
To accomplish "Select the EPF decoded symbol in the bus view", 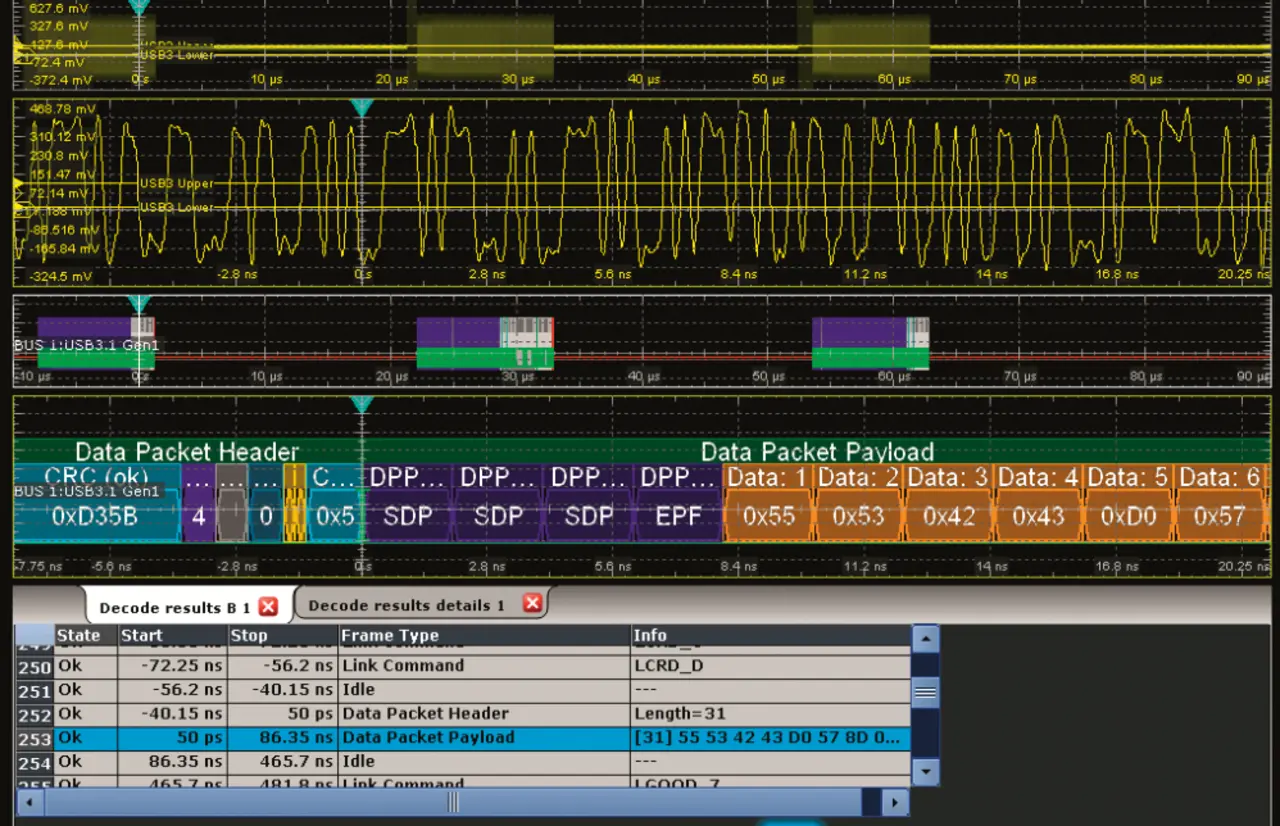I will [x=678, y=516].
